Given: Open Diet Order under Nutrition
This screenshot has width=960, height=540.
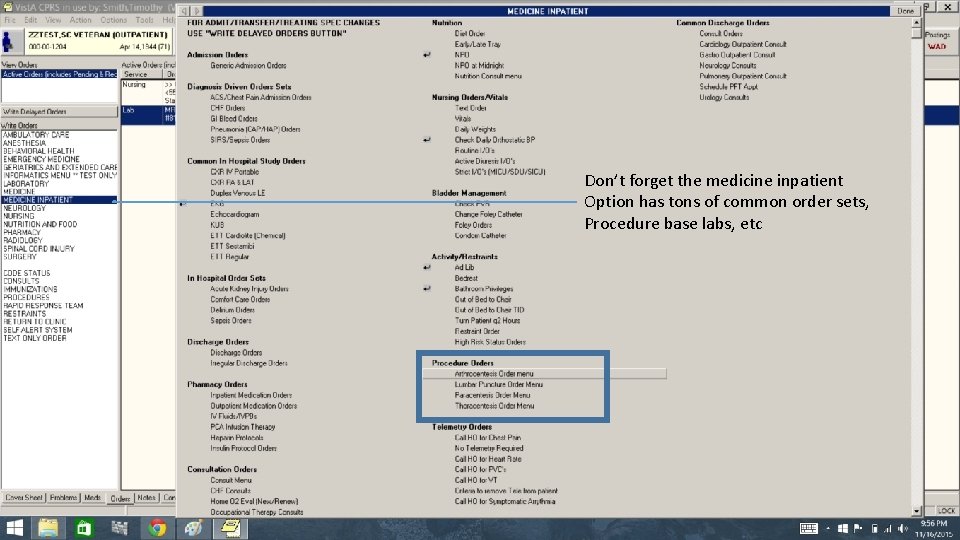Looking at the screenshot, I should coord(470,34).
